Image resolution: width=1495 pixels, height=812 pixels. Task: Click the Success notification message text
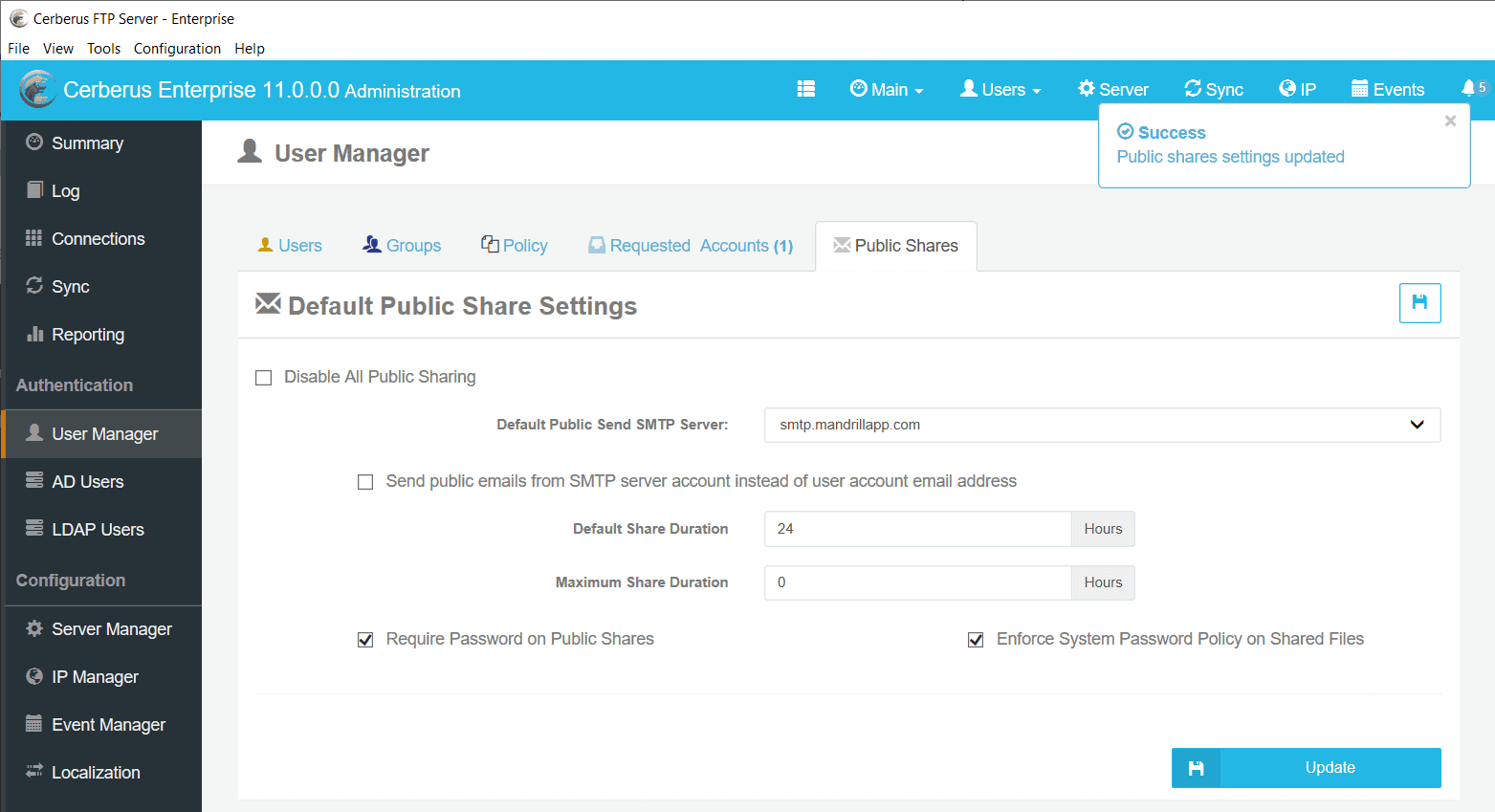point(1230,157)
